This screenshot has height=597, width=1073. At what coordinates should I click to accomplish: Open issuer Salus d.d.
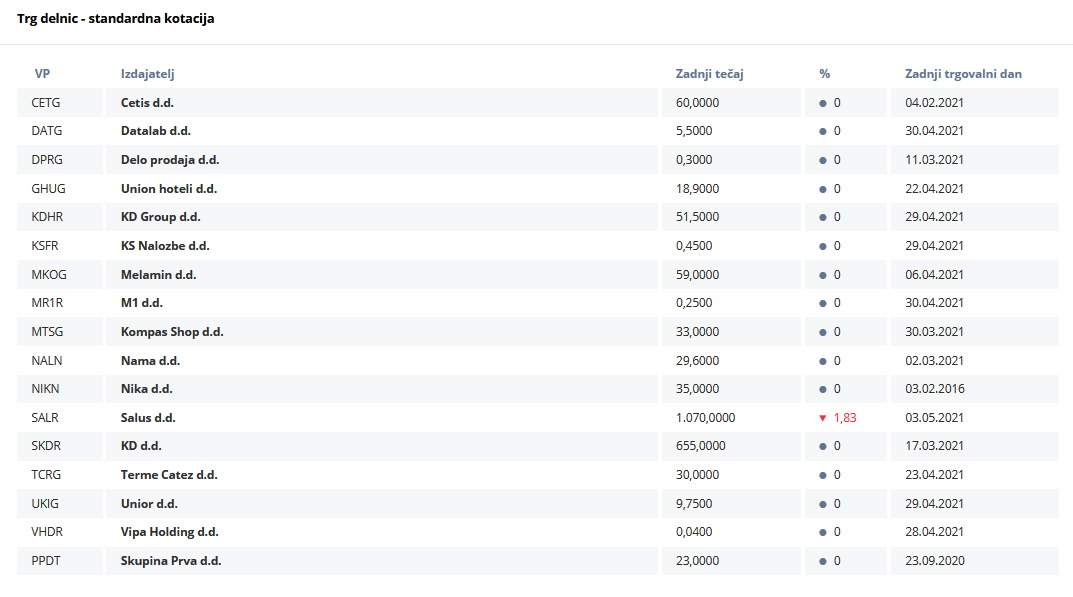pos(148,418)
